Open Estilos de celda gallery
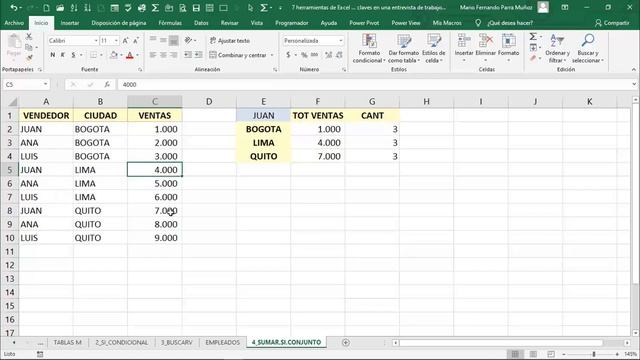This screenshot has height=360, width=640. 433,49
